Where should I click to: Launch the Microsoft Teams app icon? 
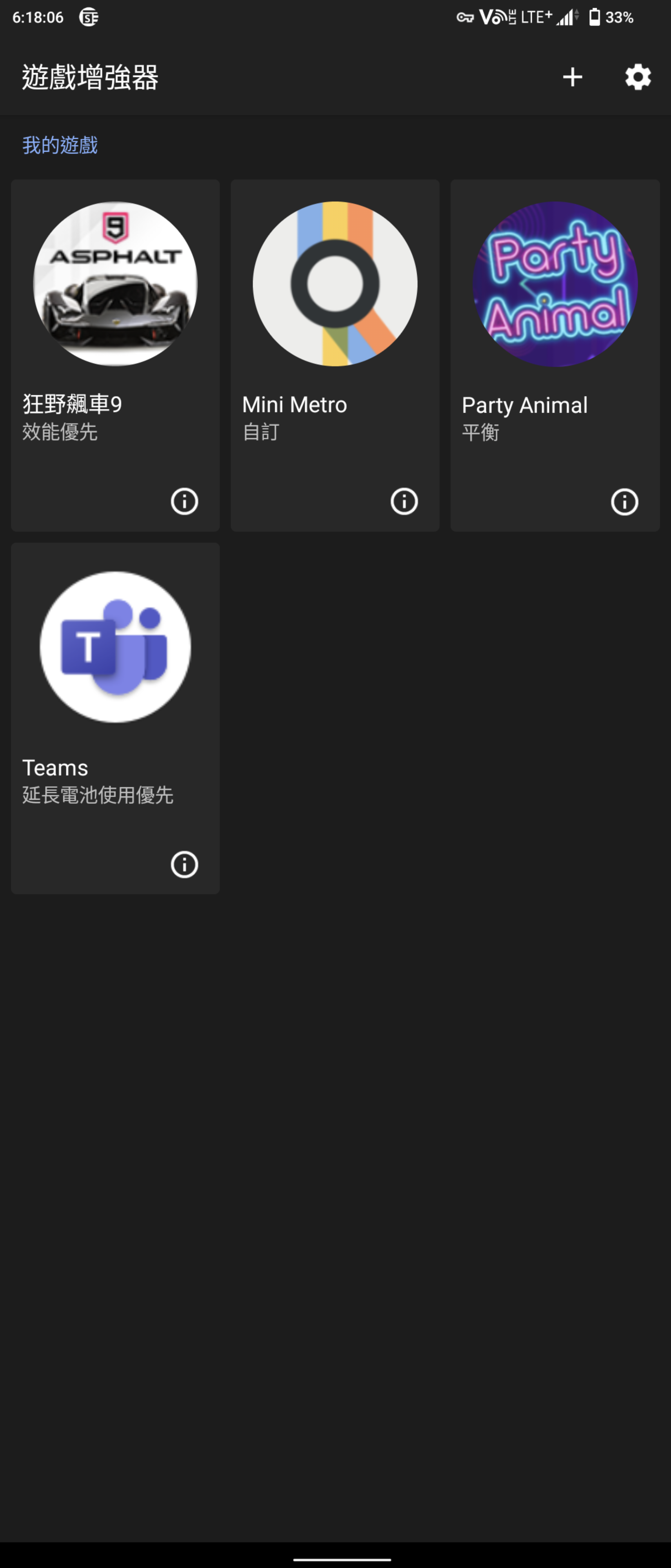click(115, 646)
